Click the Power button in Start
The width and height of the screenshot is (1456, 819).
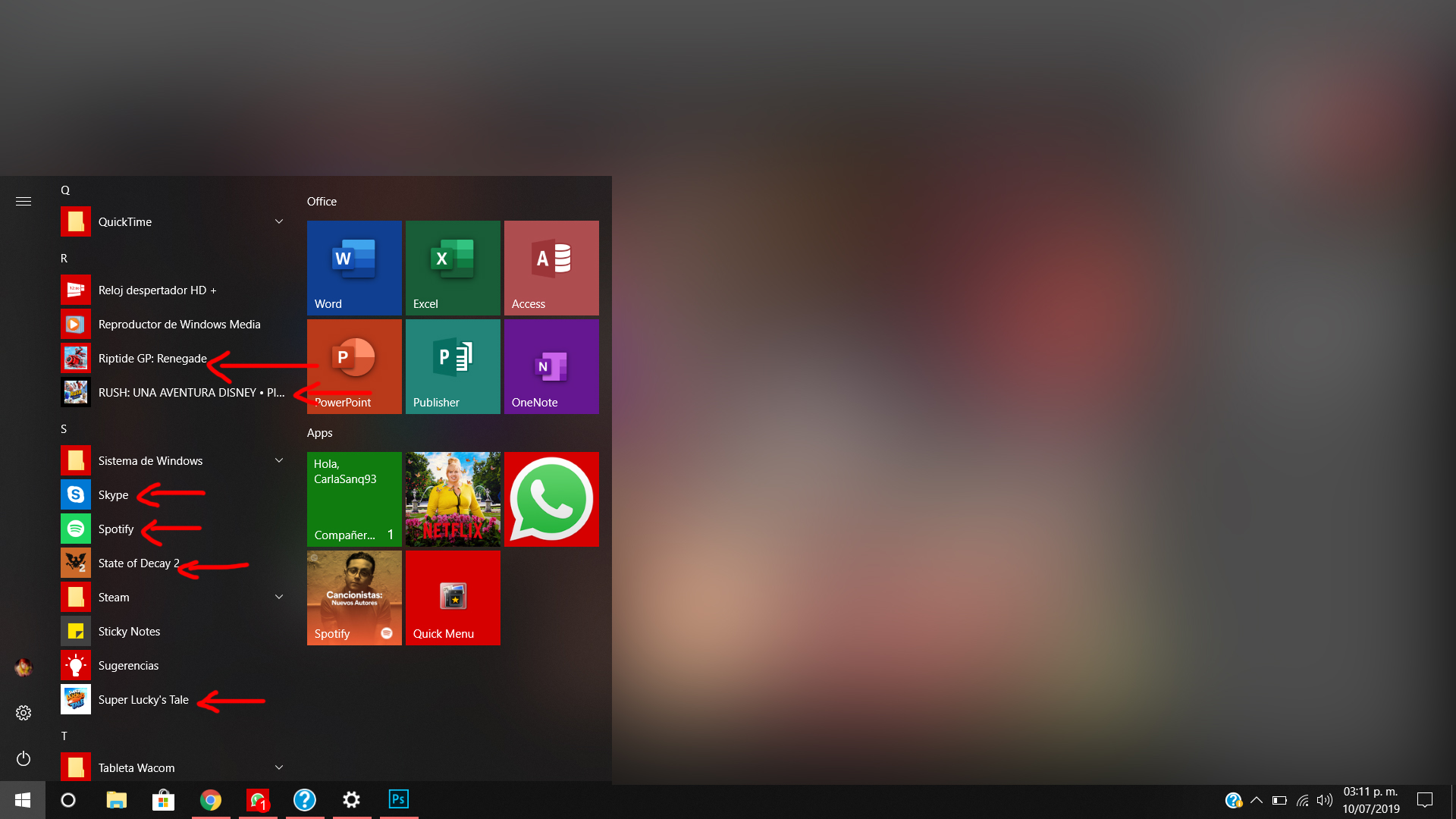24,758
